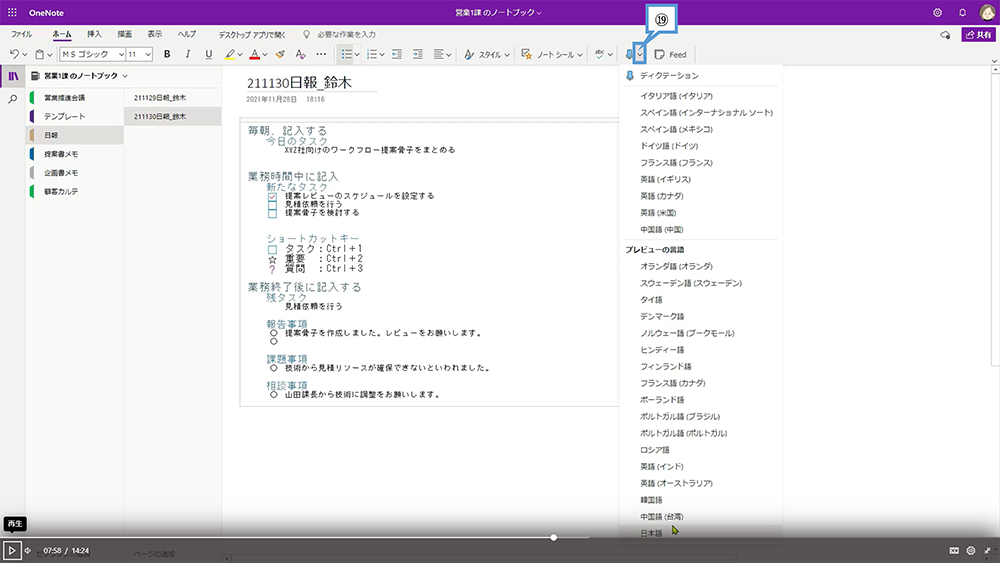
Task: Click the dictation microphone icon
Action: (629, 54)
